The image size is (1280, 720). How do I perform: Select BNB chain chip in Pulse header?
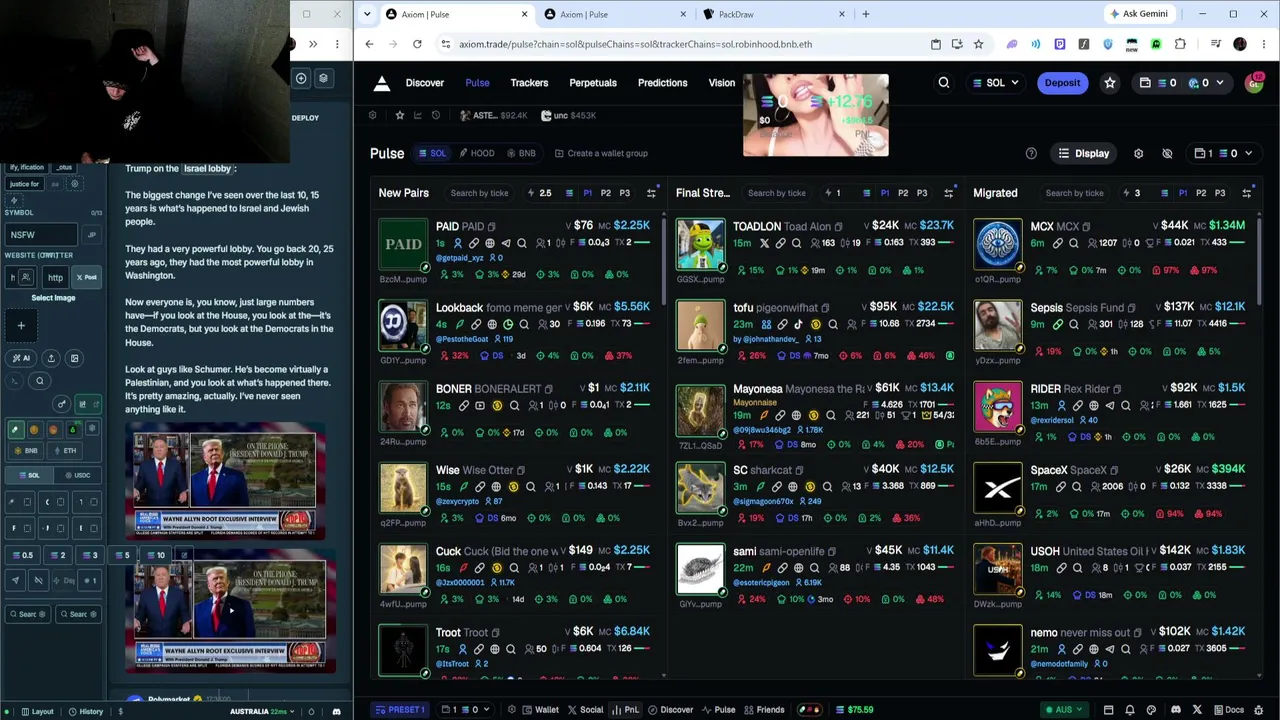(521, 153)
